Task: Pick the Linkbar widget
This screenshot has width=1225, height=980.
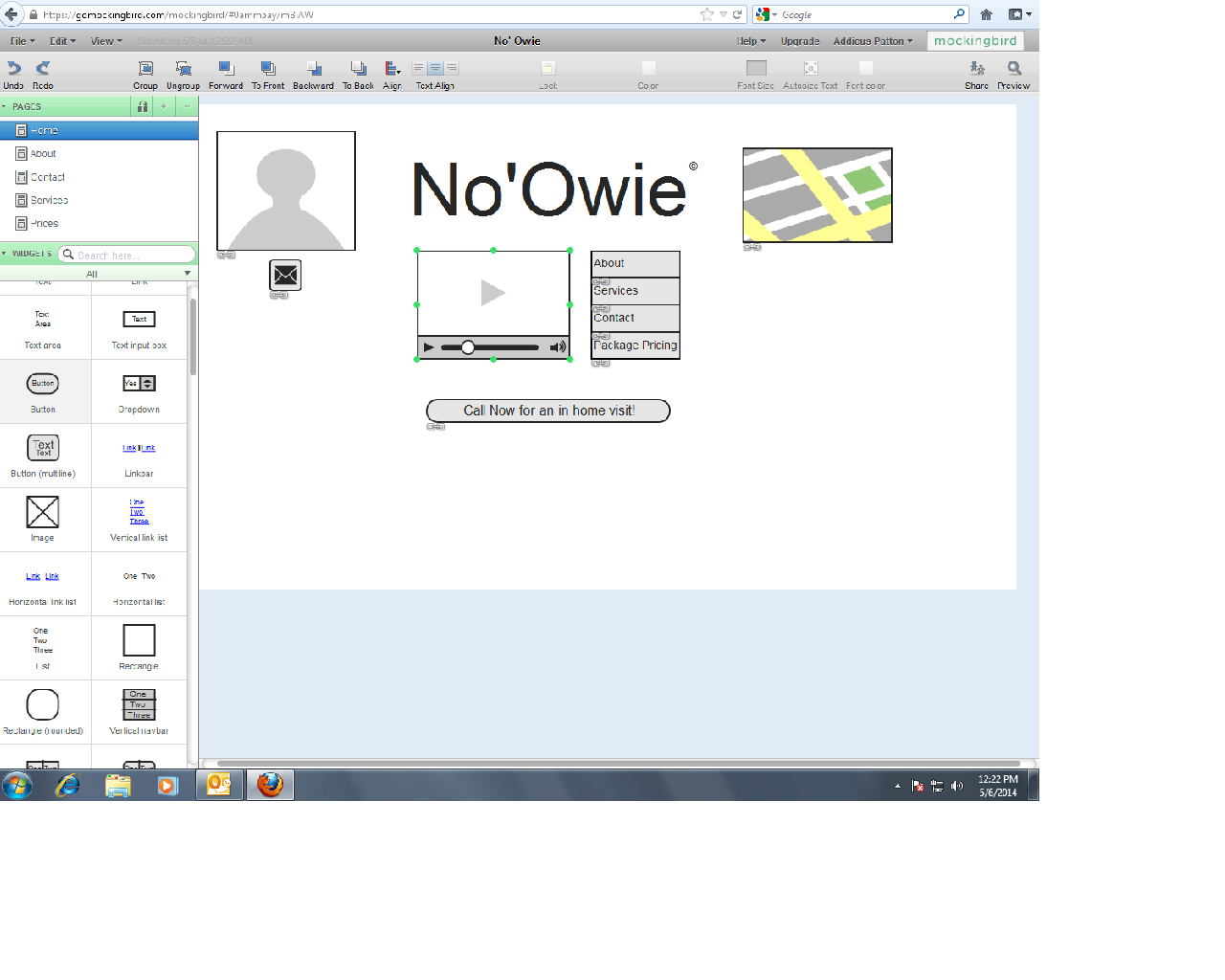Action: pyautogui.click(x=139, y=456)
